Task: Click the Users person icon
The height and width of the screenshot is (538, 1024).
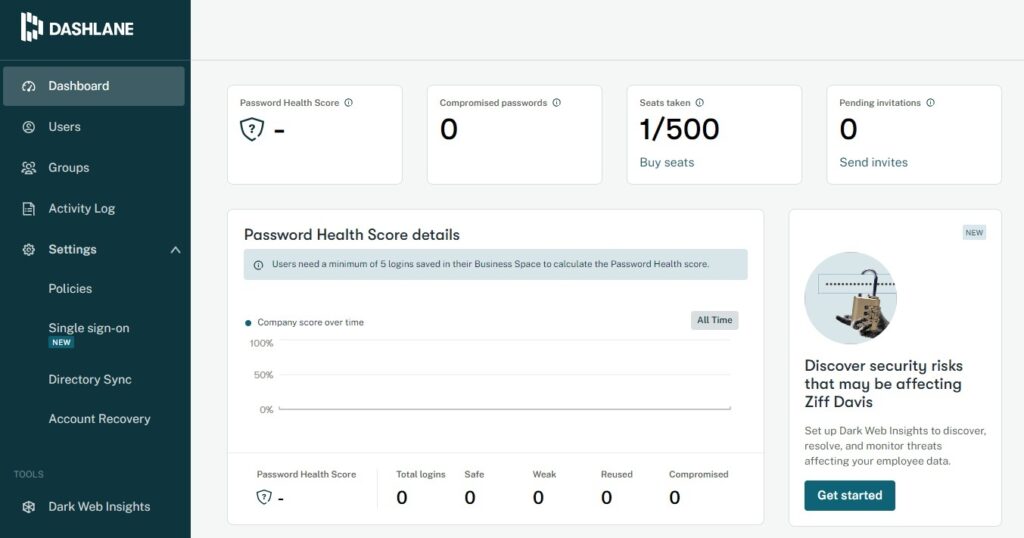Action: point(29,127)
